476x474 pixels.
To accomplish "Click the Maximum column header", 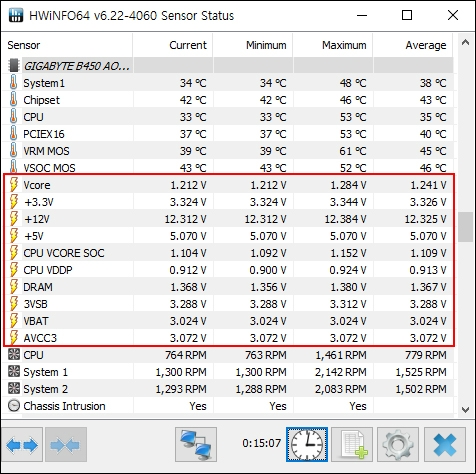I will (333, 45).
